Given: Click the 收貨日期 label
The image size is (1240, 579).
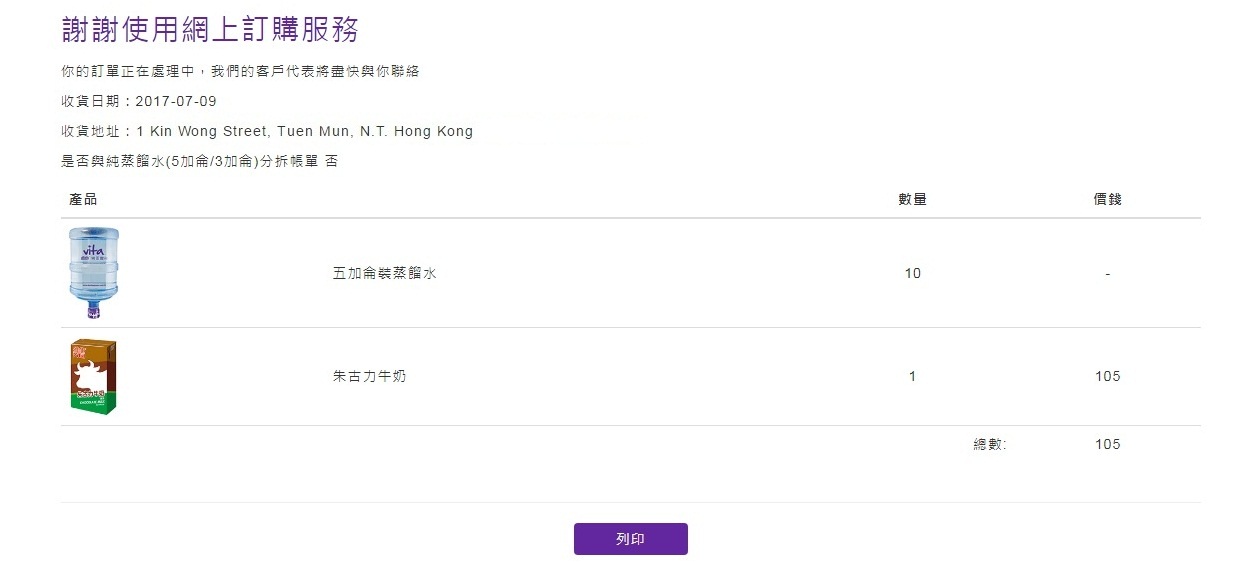Looking at the screenshot, I should coord(92,102).
